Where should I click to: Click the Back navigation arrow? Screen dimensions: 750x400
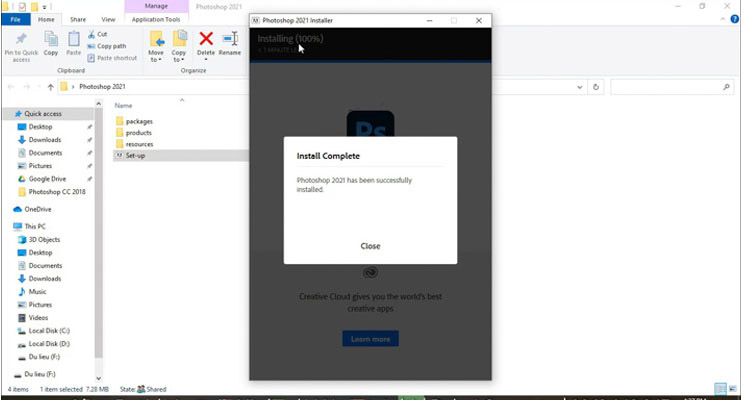point(11,87)
